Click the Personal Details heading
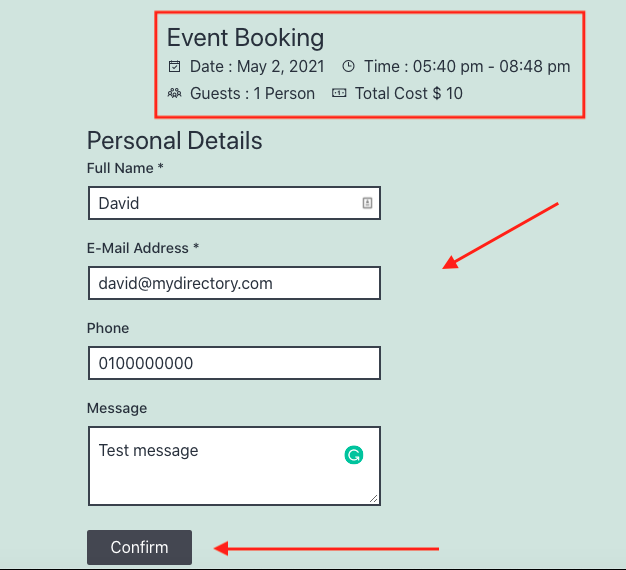This screenshot has width=626, height=570. (174, 141)
